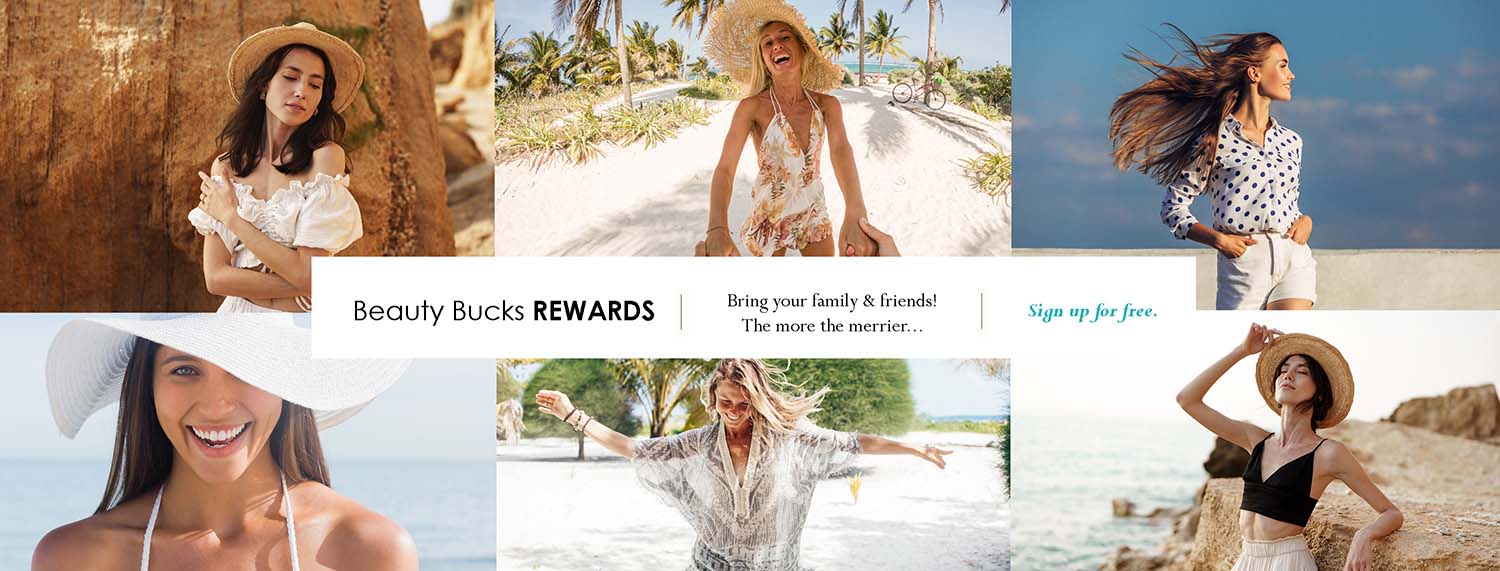Click the 'Sign up for free.' link
The height and width of the screenshot is (571, 1500).
click(x=1092, y=311)
